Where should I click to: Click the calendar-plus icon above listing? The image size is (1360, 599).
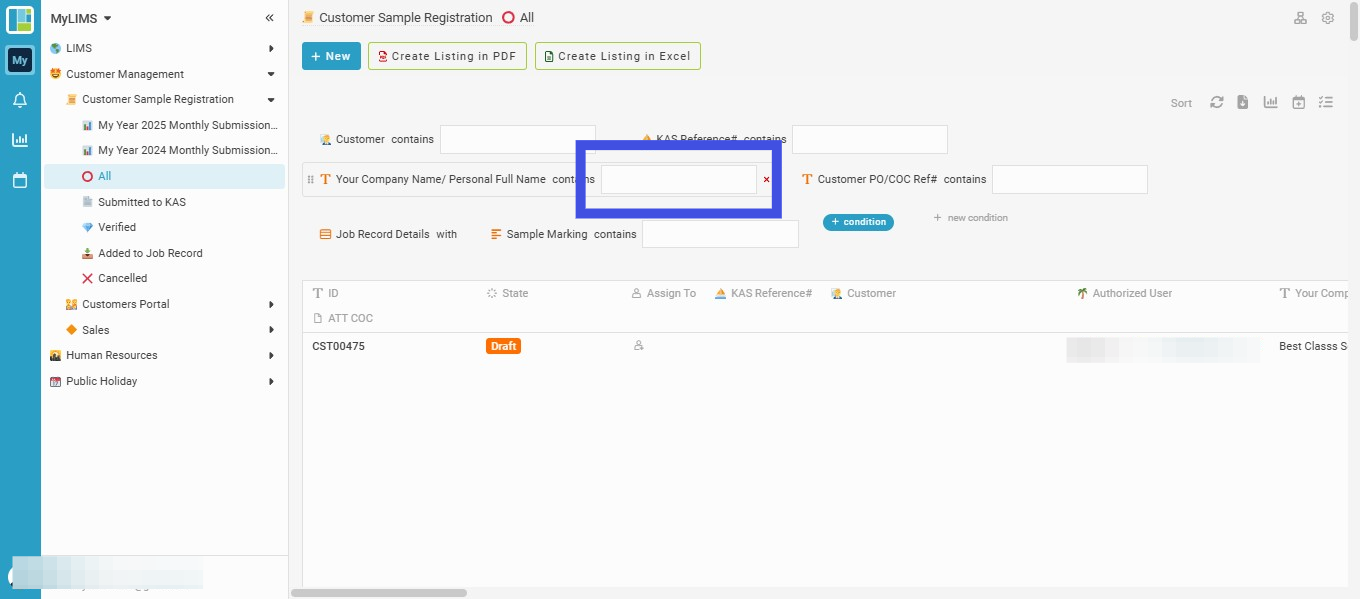tap(1298, 102)
